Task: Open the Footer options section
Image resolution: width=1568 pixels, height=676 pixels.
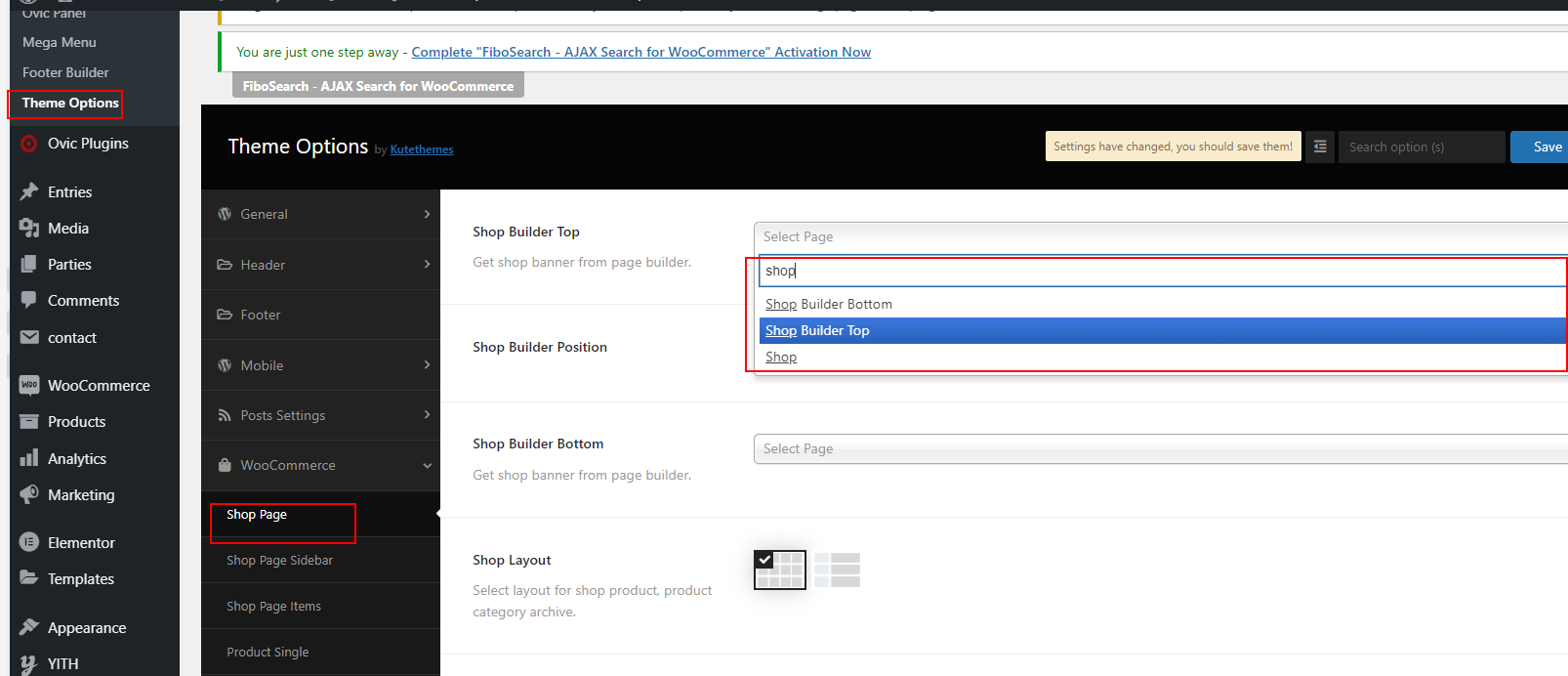Action: (x=320, y=315)
